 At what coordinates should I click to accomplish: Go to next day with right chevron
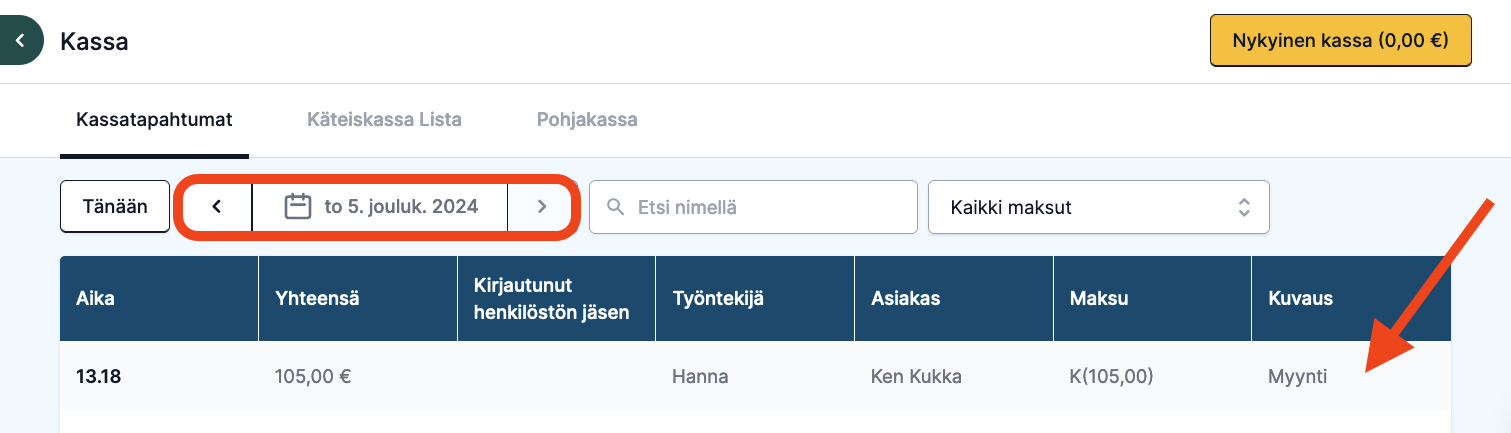541,207
